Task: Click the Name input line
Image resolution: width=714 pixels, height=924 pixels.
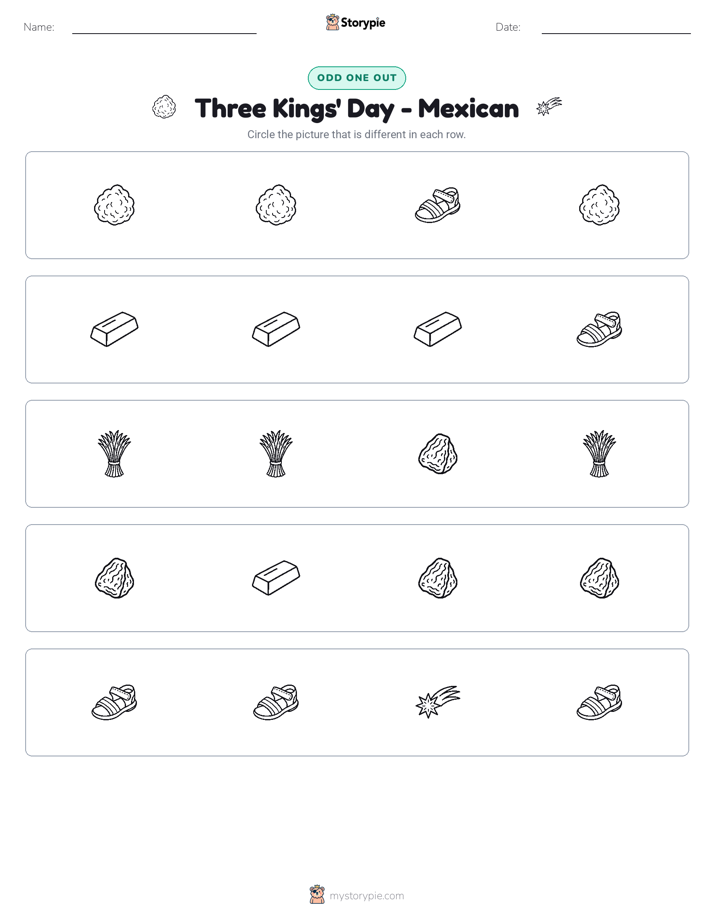Action: coord(164,28)
